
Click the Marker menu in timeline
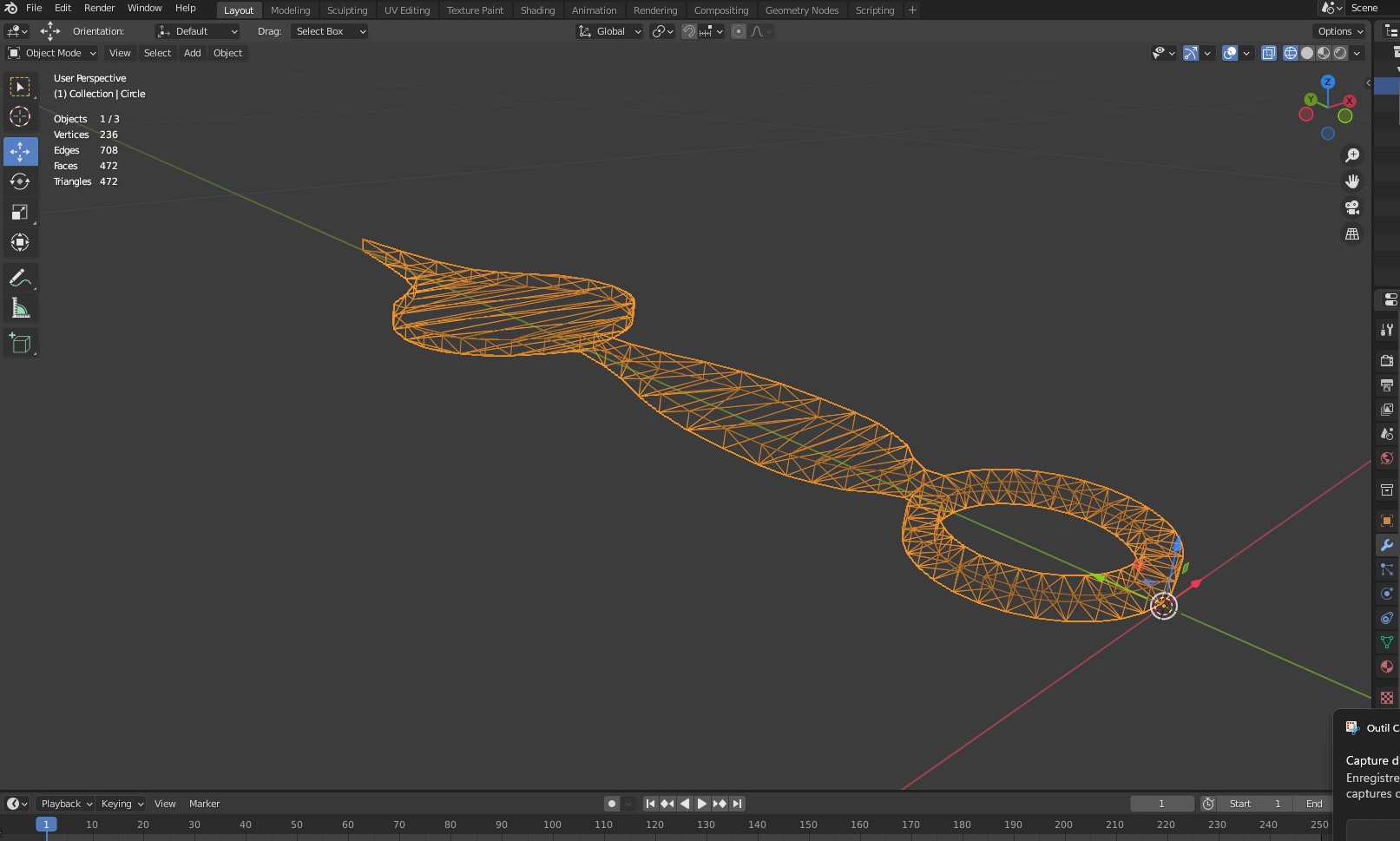coord(205,804)
